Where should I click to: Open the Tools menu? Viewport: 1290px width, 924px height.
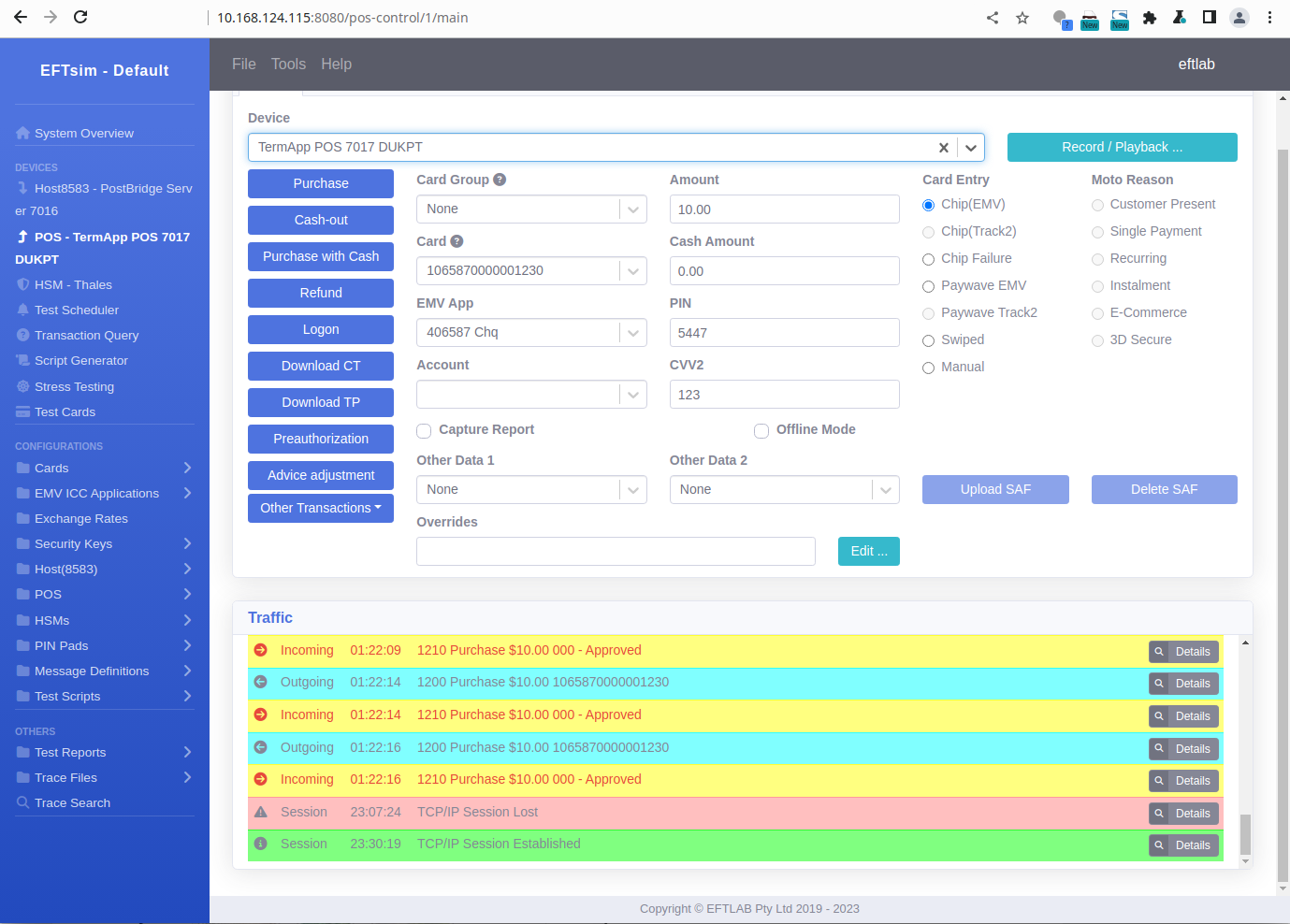click(x=288, y=64)
